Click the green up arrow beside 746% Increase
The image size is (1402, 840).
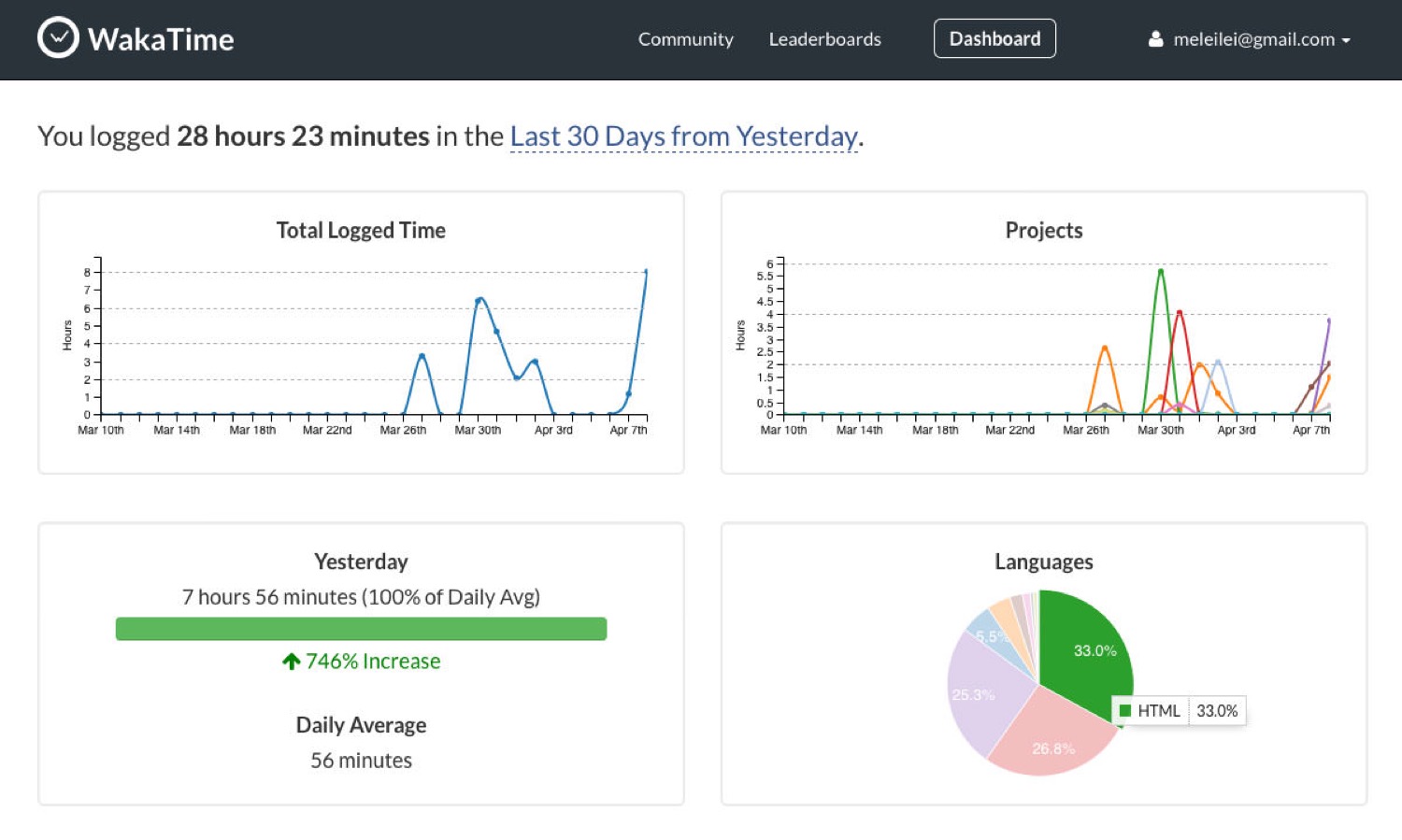coord(291,662)
